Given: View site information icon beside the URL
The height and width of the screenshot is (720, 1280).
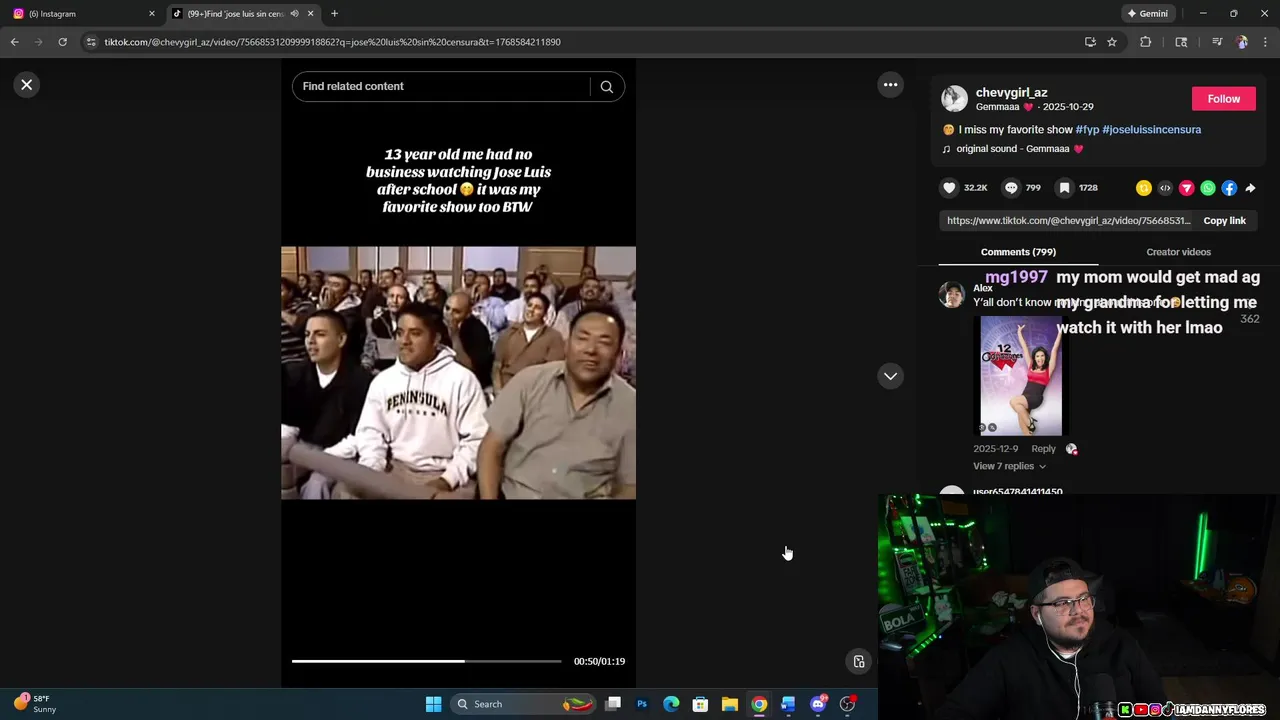Looking at the screenshot, I should coord(91,42).
